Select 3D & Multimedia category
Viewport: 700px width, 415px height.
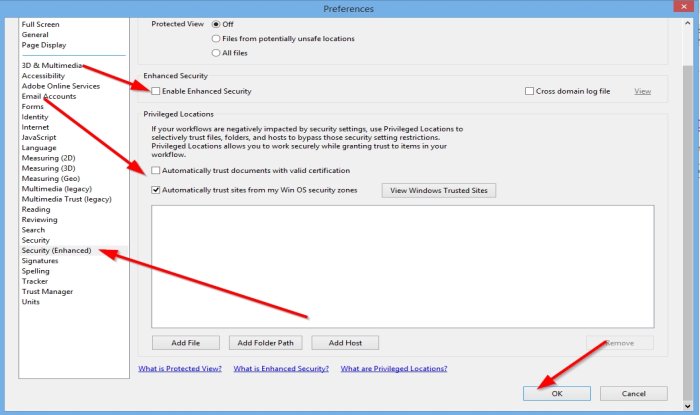(x=52, y=66)
